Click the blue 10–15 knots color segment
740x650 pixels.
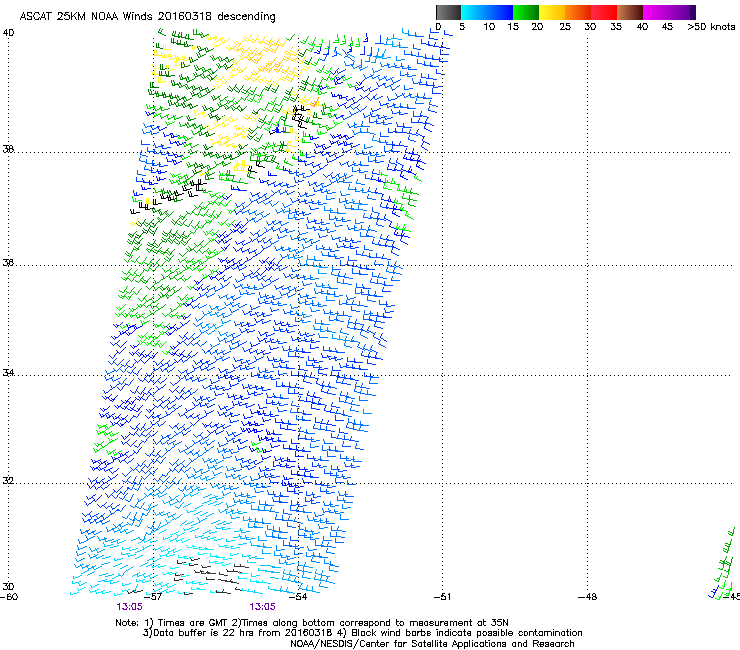(500, 12)
